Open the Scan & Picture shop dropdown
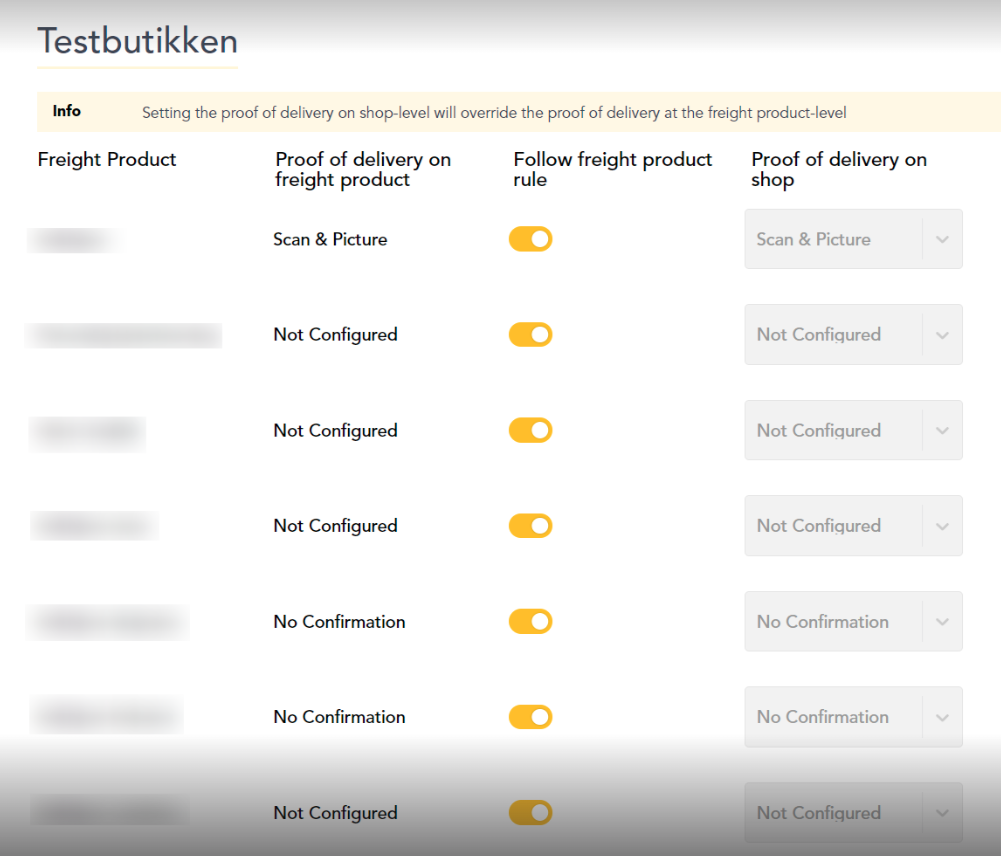Viewport: 1001px width, 856px height. click(x=854, y=239)
